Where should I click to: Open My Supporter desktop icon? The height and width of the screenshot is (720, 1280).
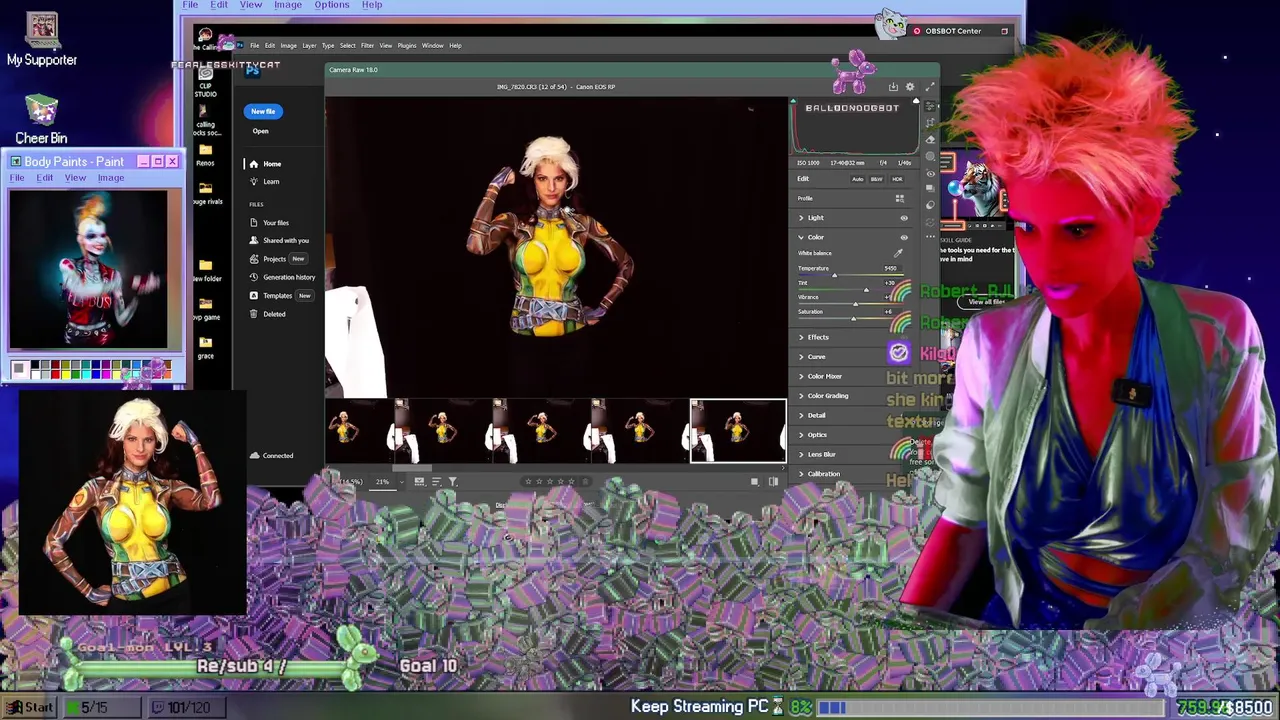pos(42,40)
